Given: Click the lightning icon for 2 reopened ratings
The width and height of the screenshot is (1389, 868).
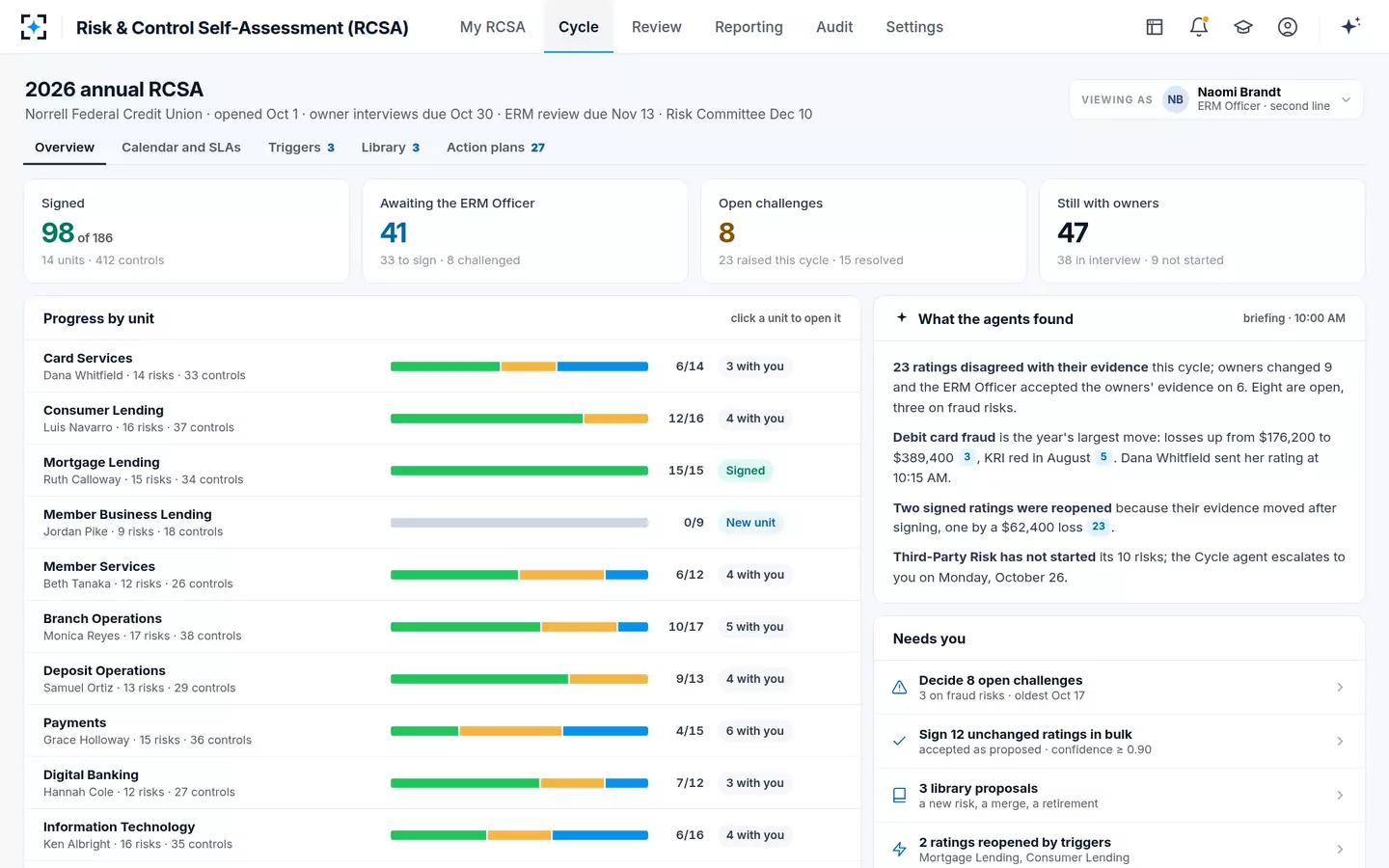Looking at the screenshot, I should pyautogui.click(x=899, y=850).
